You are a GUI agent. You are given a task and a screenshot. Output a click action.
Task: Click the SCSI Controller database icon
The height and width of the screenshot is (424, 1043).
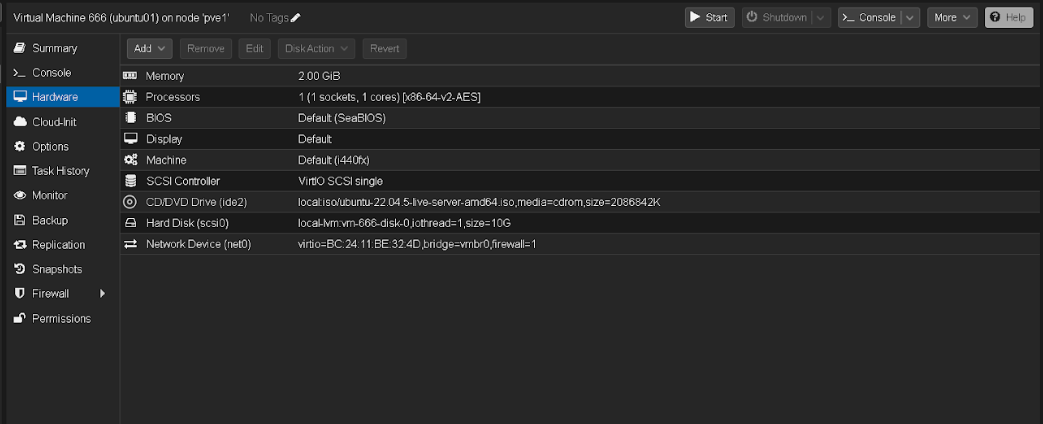click(x=130, y=181)
